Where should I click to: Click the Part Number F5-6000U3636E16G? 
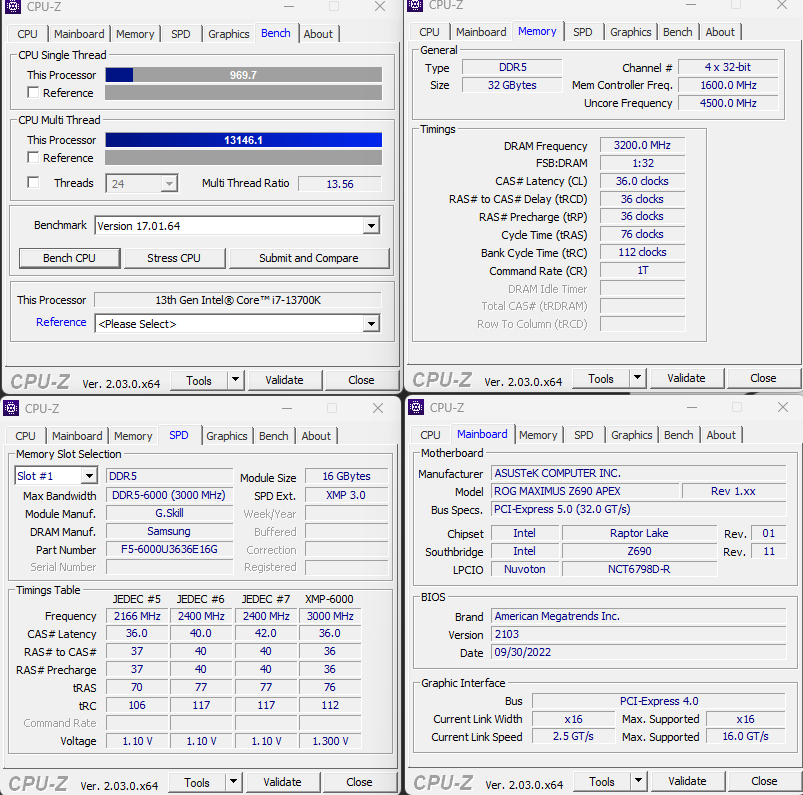click(x=170, y=550)
